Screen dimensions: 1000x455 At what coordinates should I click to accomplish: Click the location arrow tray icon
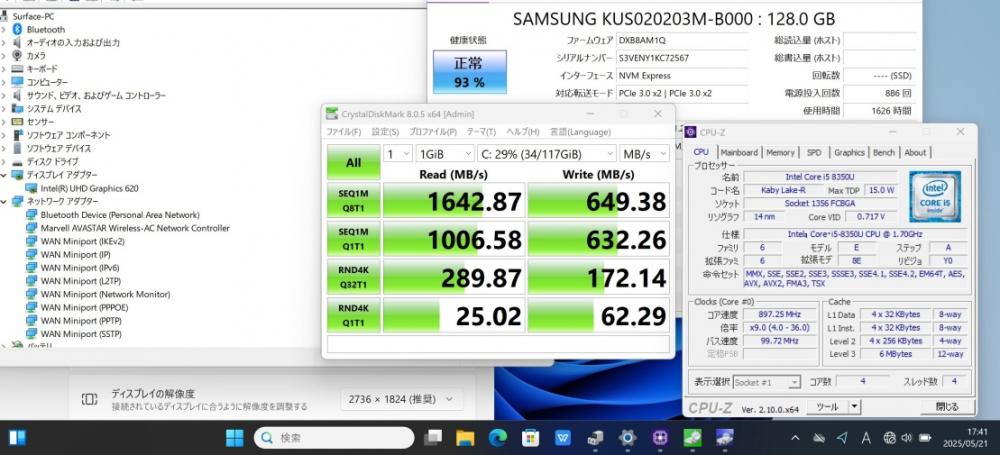842,438
